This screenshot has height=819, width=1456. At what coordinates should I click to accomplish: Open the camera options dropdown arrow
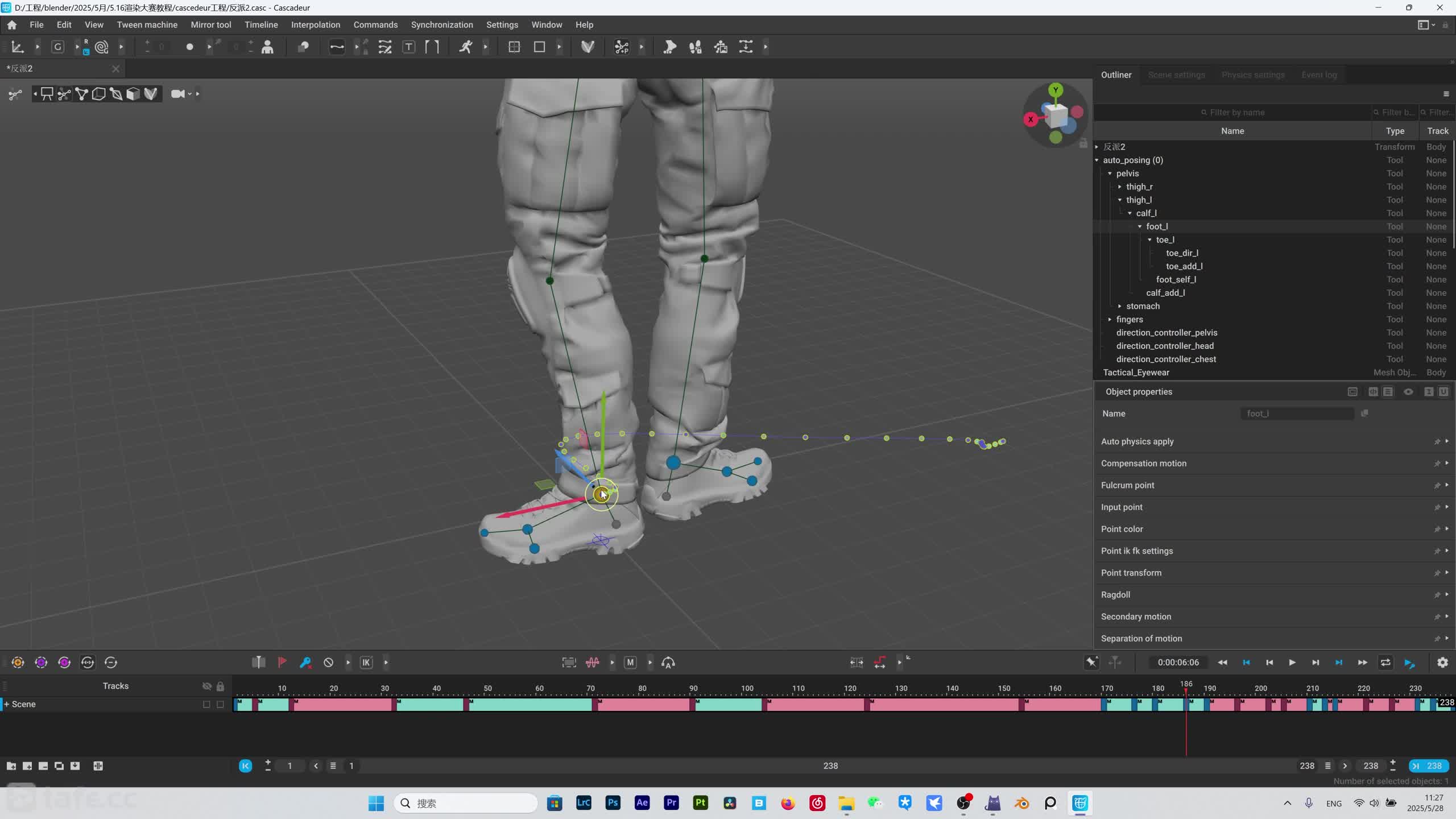point(190,94)
